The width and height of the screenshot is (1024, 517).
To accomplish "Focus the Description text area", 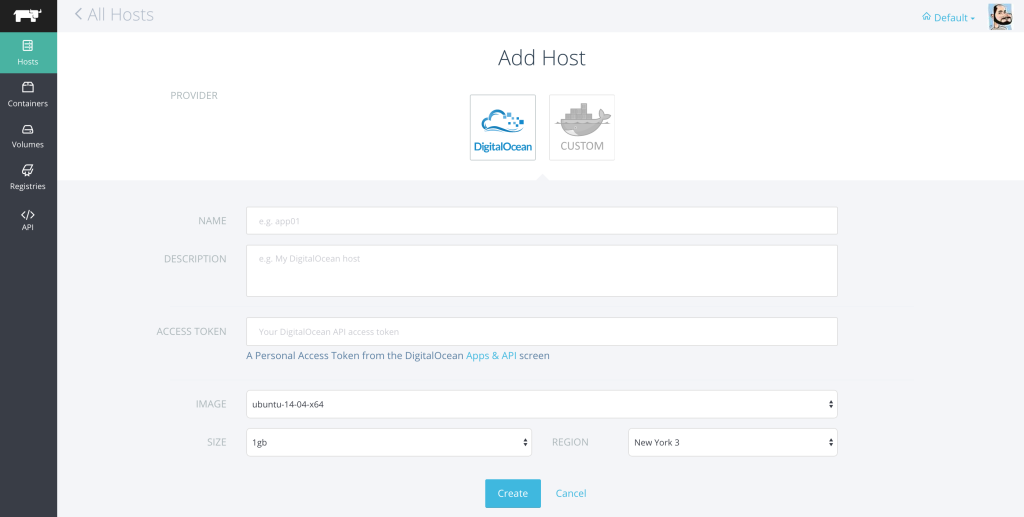I will tap(541, 271).
